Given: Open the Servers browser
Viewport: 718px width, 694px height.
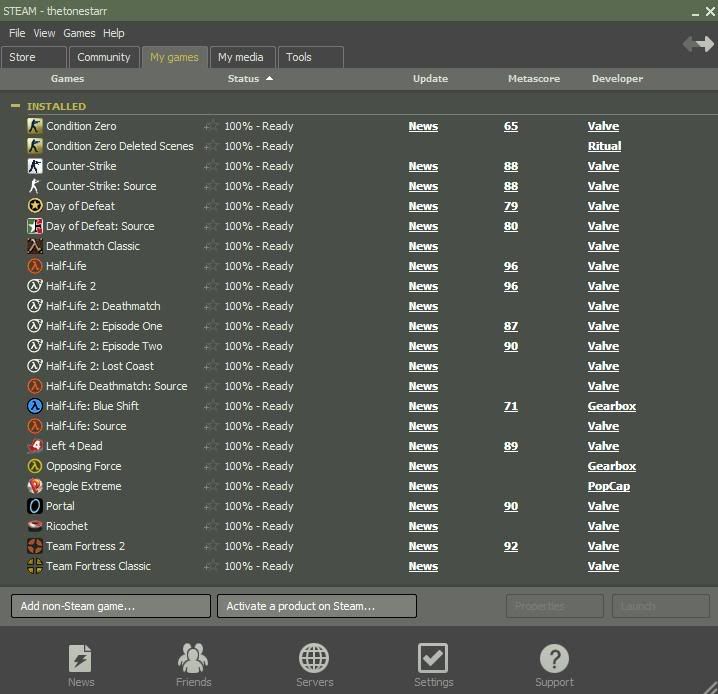Looking at the screenshot, I should [314, 665].
